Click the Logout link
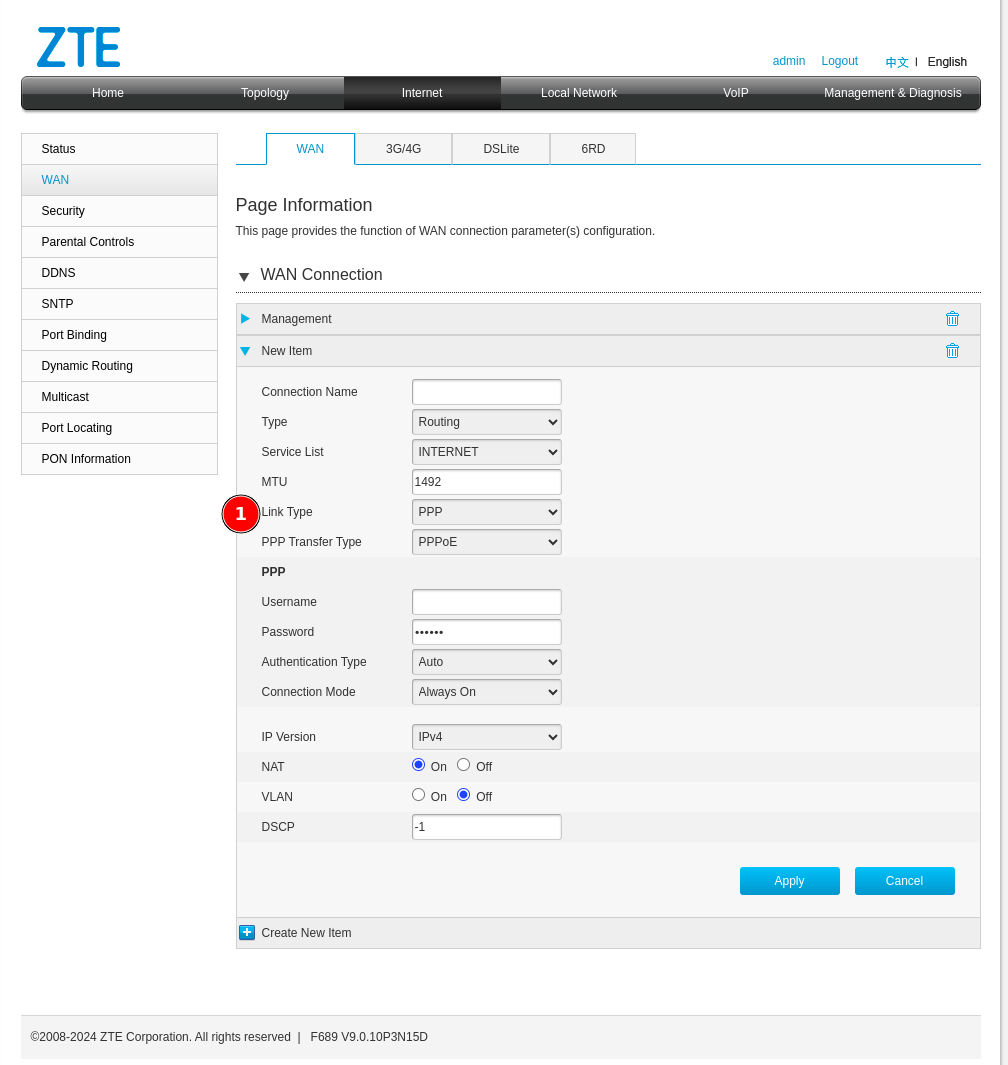This screenshot has width=1008, height=1065. tap(839, 61)
